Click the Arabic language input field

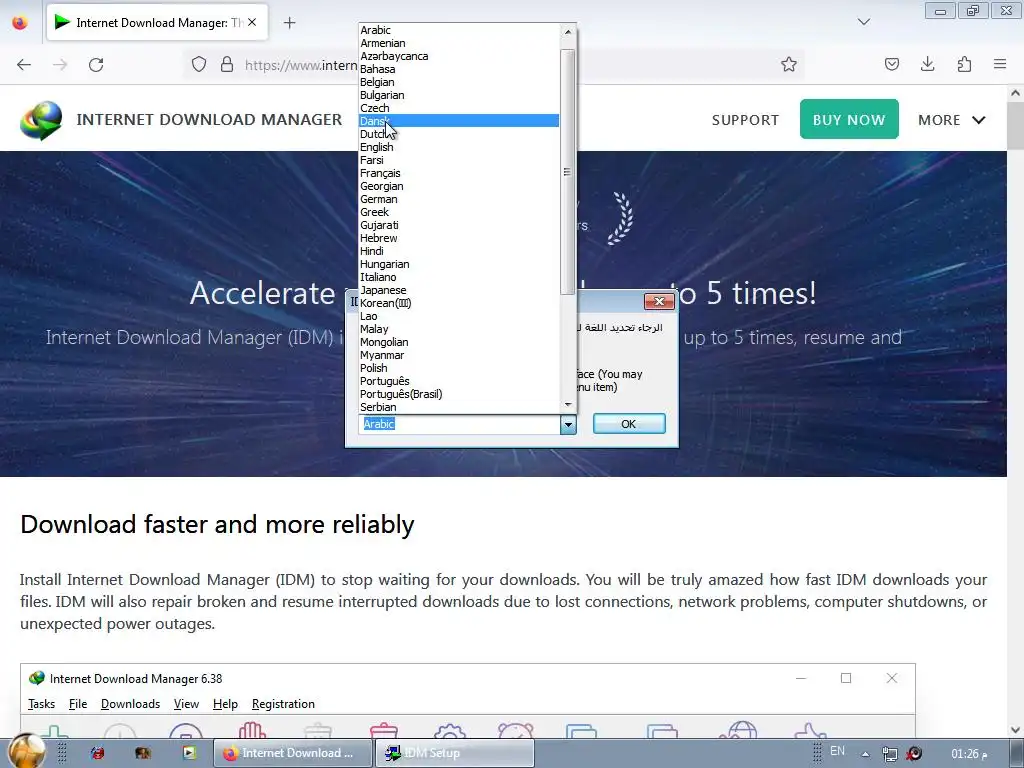point(459,424)
